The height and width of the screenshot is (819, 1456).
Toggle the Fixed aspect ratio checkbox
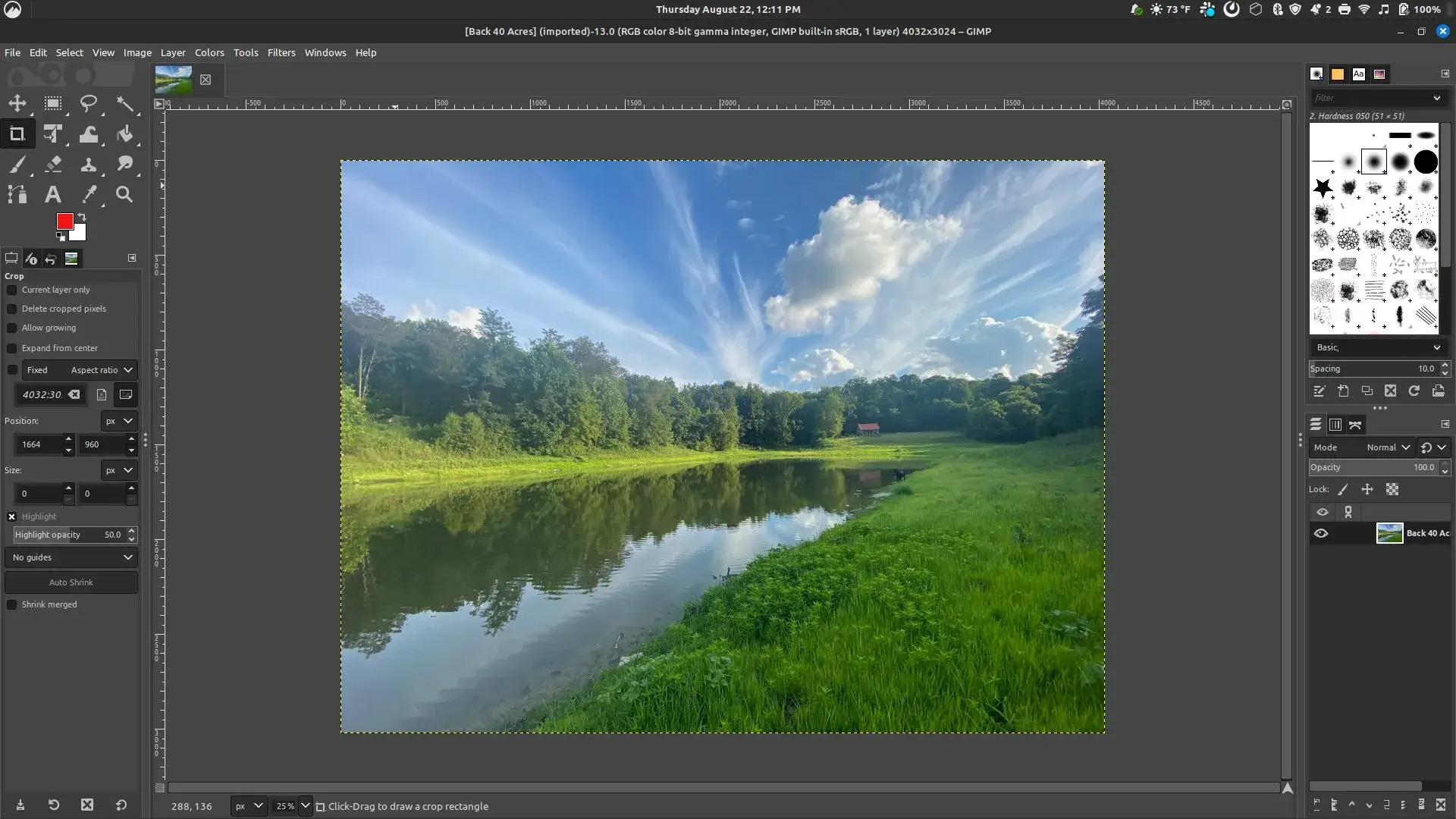pyautogui.click(x=12, y=370)
